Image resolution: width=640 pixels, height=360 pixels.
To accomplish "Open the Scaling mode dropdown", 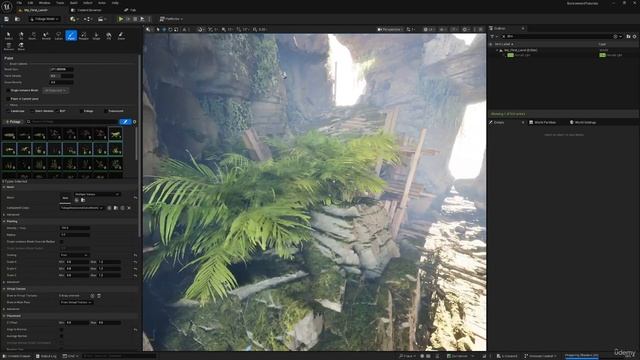I will click(x=74, y=255).
